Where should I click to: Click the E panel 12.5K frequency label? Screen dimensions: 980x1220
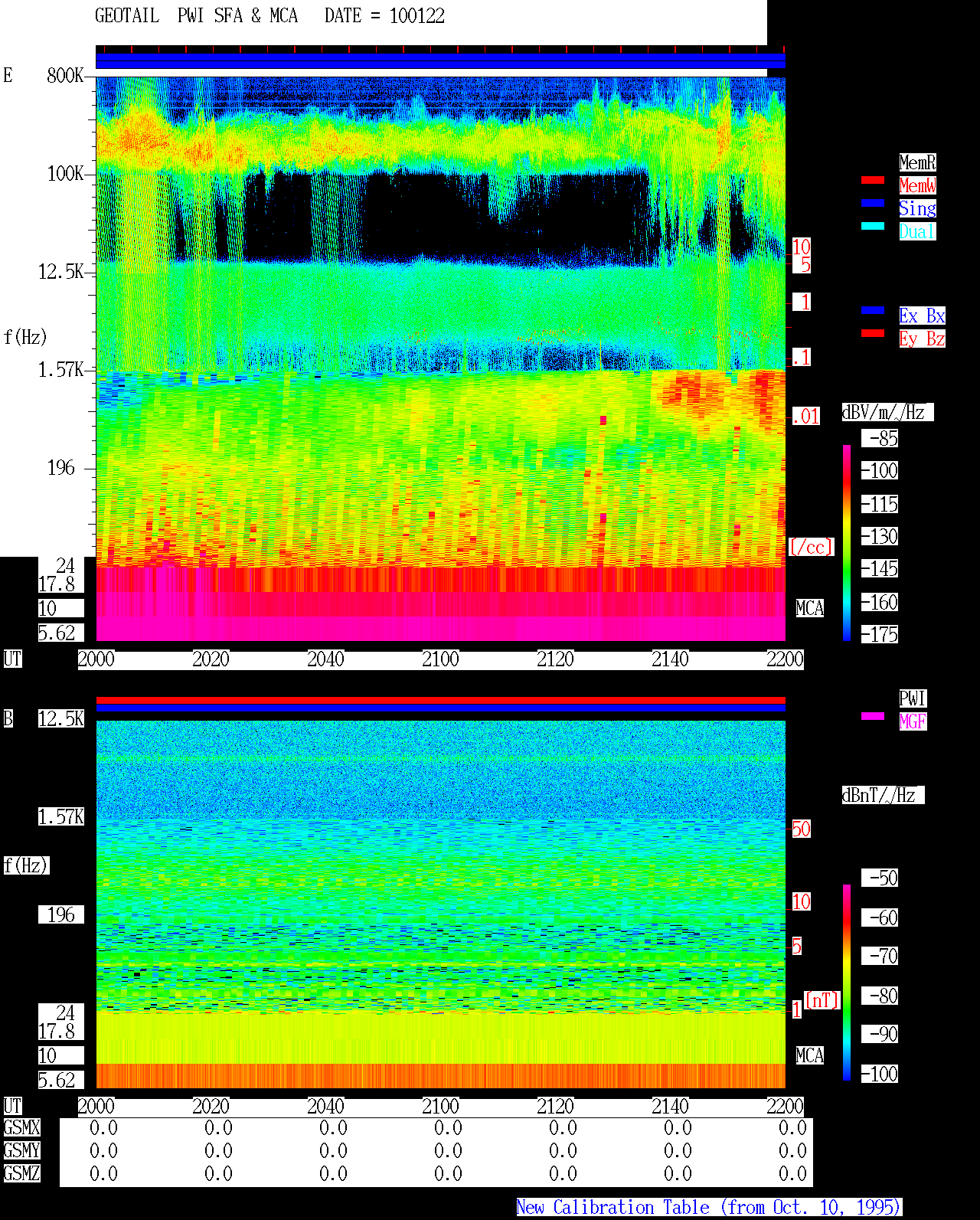pos(61,272)
